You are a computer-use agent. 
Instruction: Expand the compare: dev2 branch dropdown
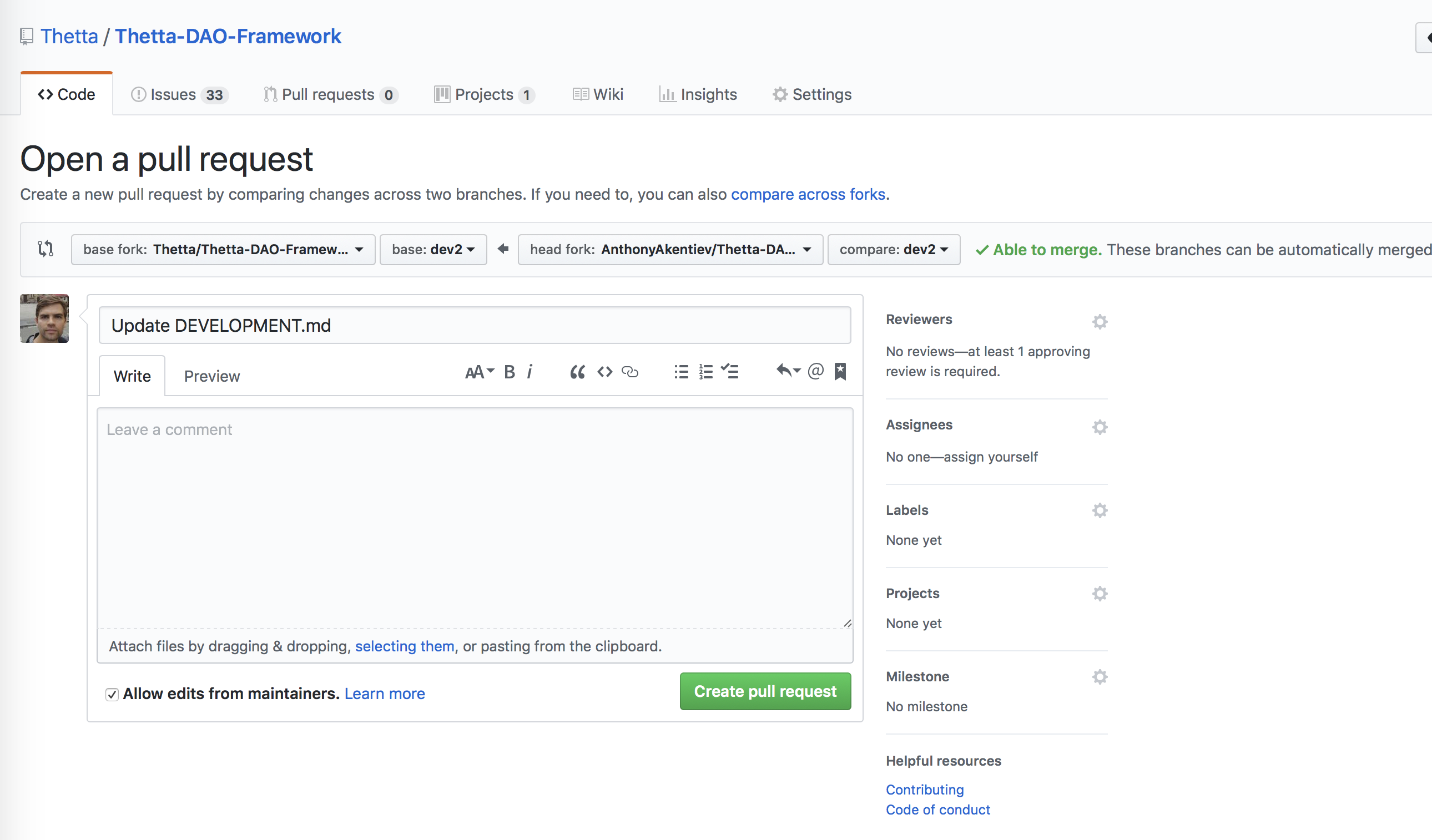pos(893,249)
